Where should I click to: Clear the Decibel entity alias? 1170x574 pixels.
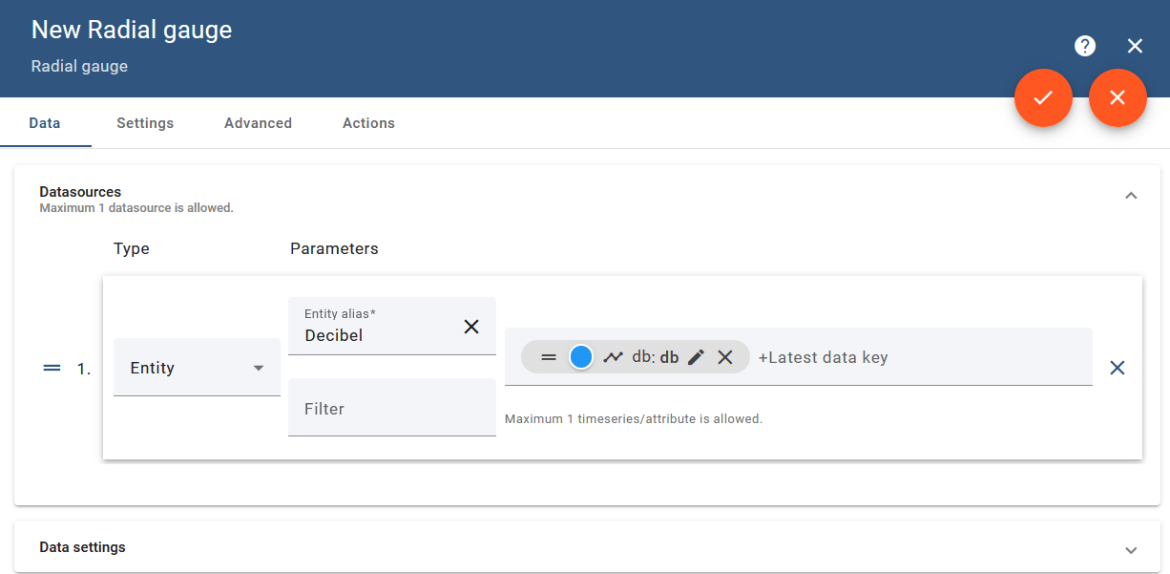(471, 326)
